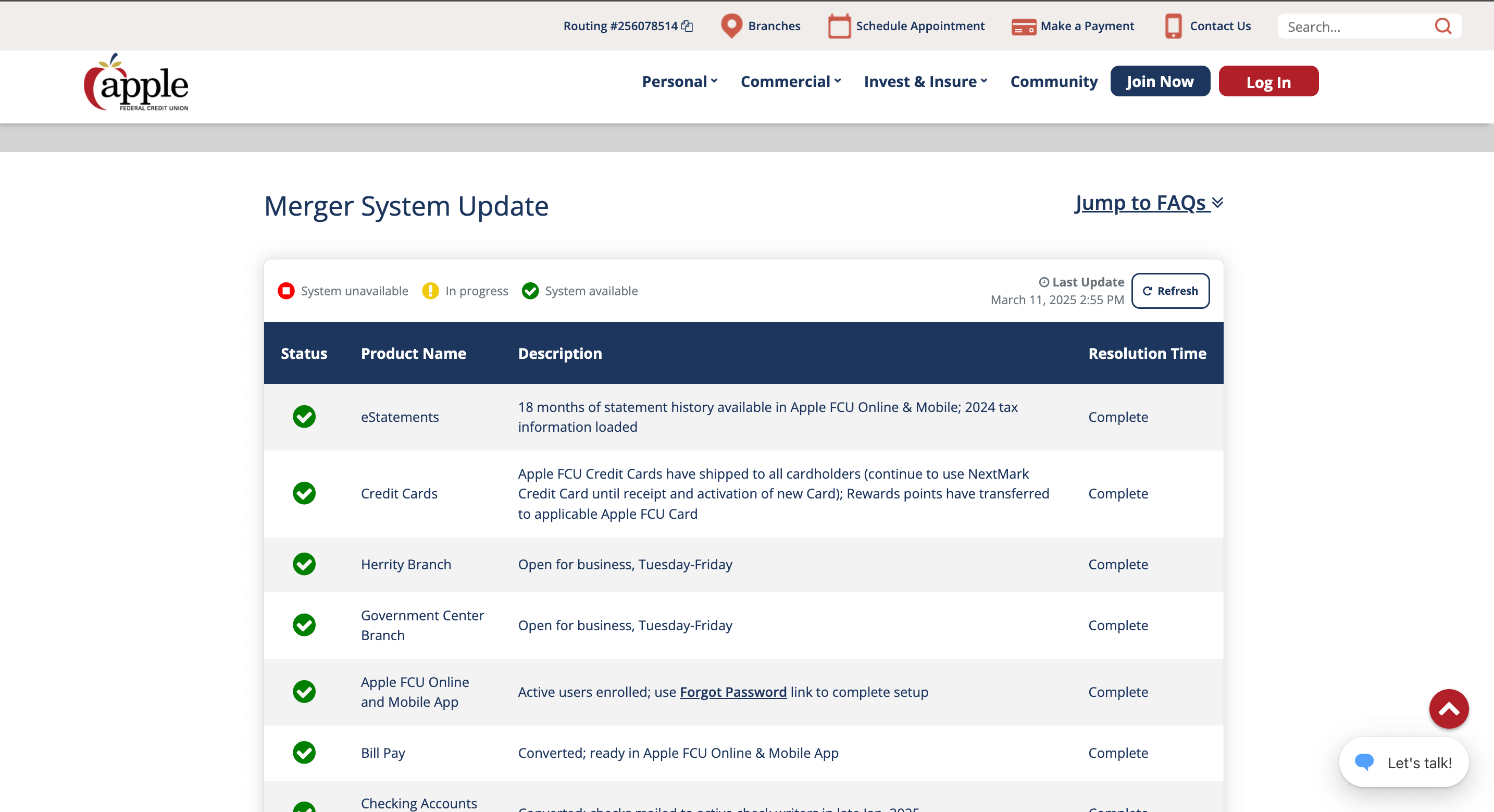Click the status check for Herrity Branch
Screen dimensions: 1494x812
pos(304,564)
